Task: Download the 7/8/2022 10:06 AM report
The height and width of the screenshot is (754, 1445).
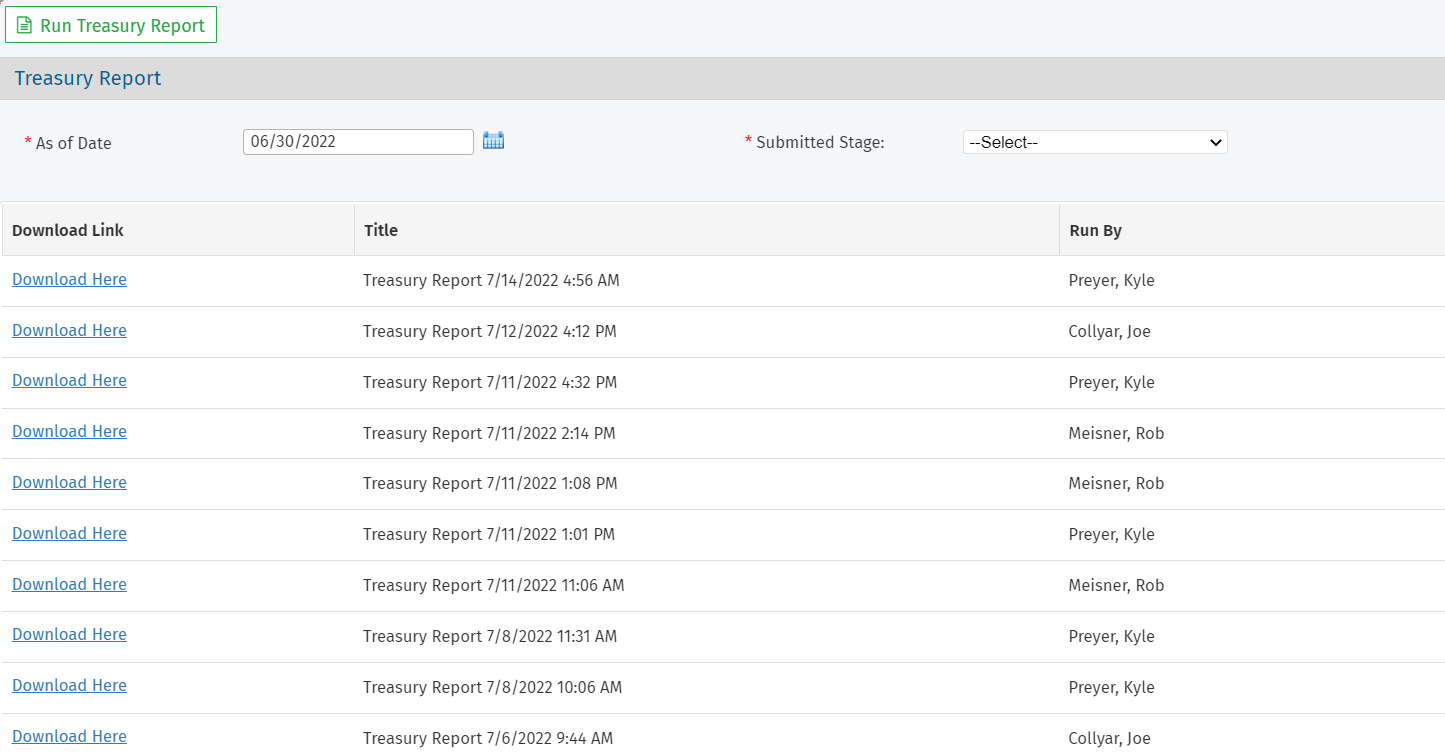Action: click(69, 685)
